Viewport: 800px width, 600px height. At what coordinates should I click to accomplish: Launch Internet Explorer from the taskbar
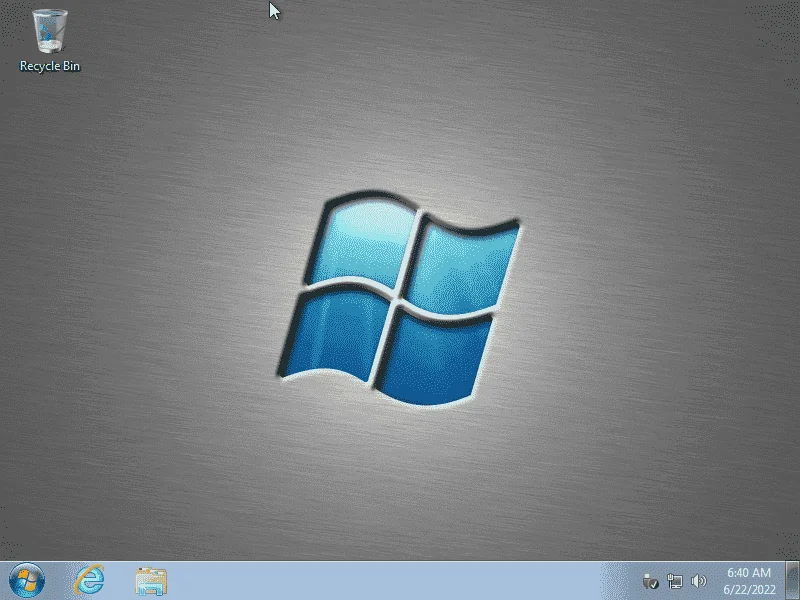[x=90, y=580]
